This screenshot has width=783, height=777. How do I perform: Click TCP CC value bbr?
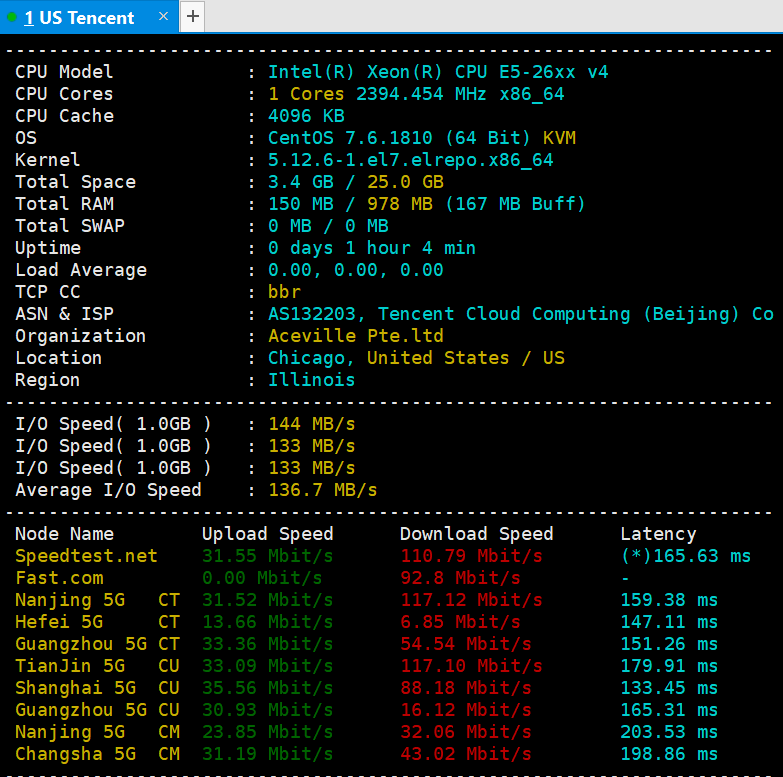tap(284, 292)
